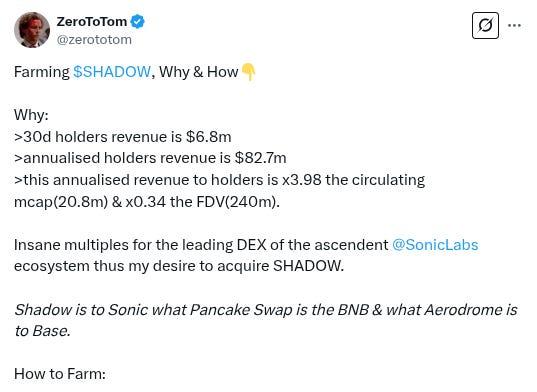Click the "Why:" heading text
Screen dimensions: 537x392
coord(31,115)
